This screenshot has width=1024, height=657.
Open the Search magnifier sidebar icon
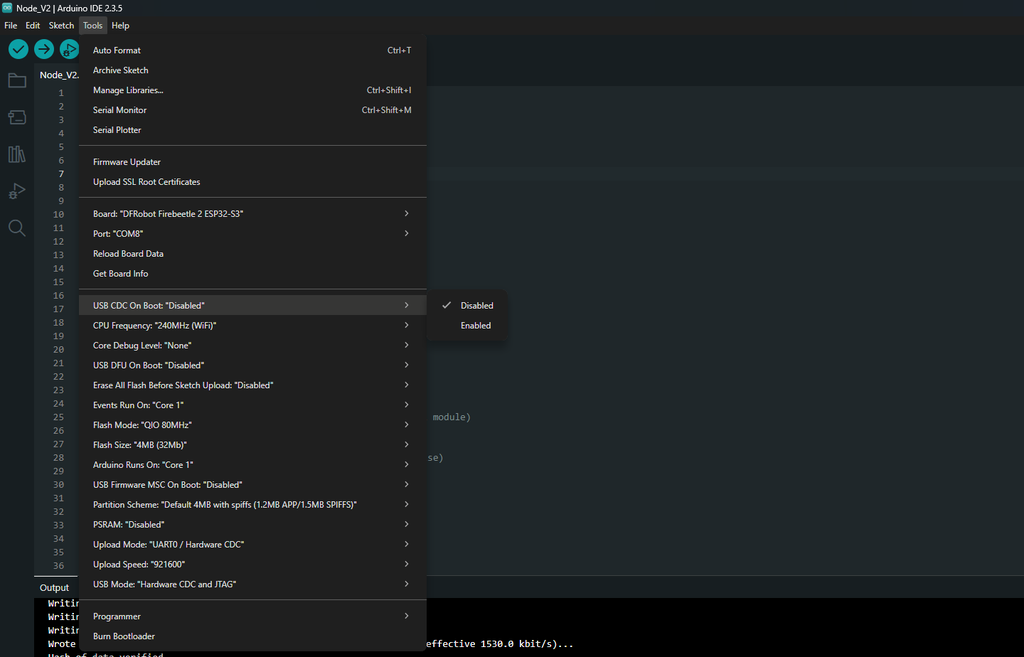coord(17,228)
